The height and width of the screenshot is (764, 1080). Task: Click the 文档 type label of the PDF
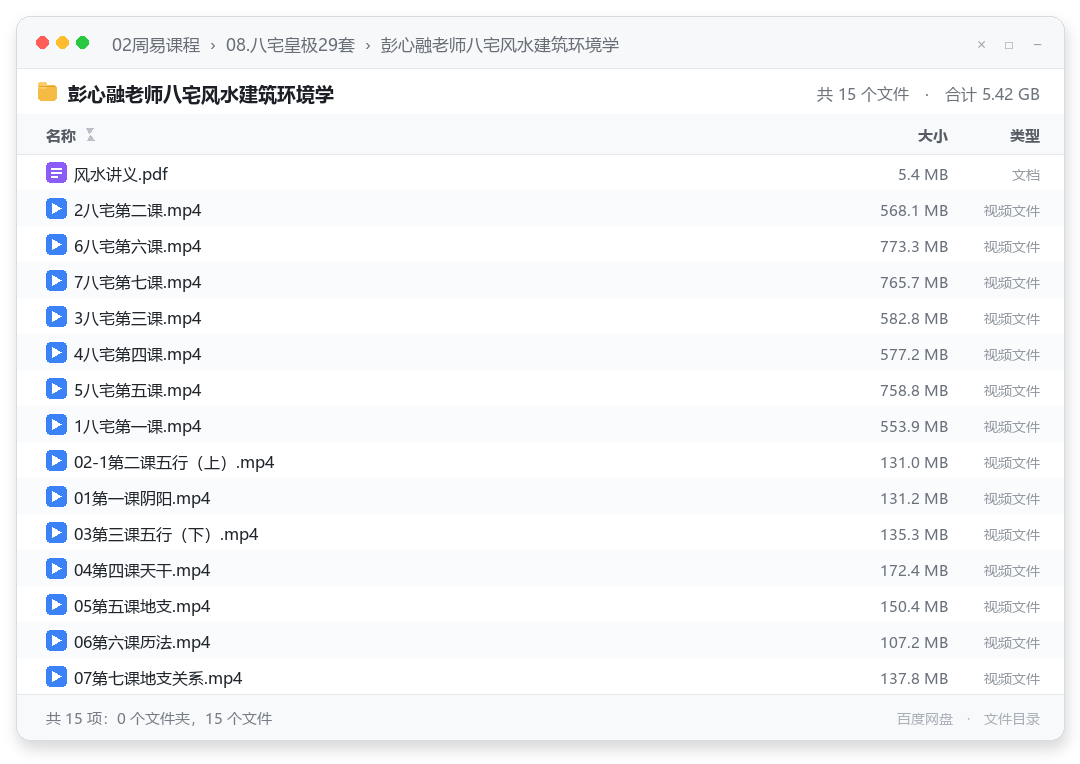click(1026, 175)
